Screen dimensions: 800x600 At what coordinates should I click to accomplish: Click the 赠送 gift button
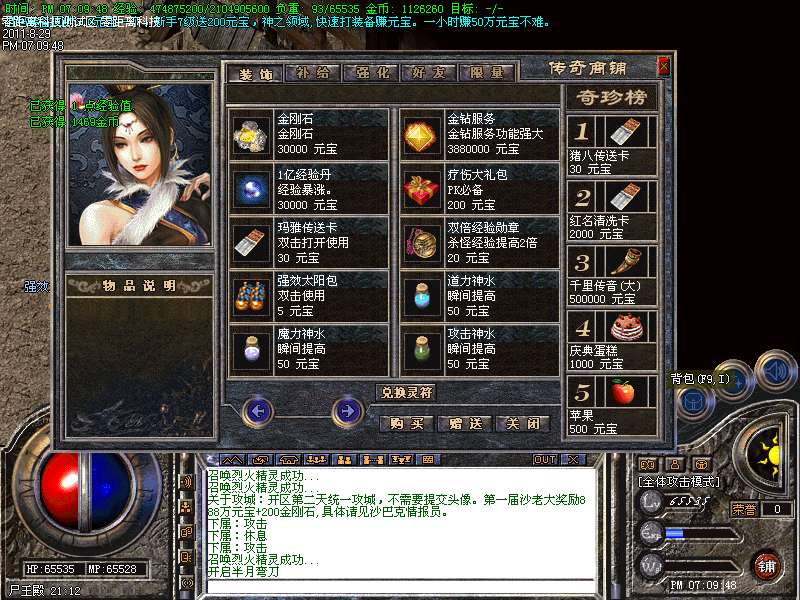tap(465, 423)
